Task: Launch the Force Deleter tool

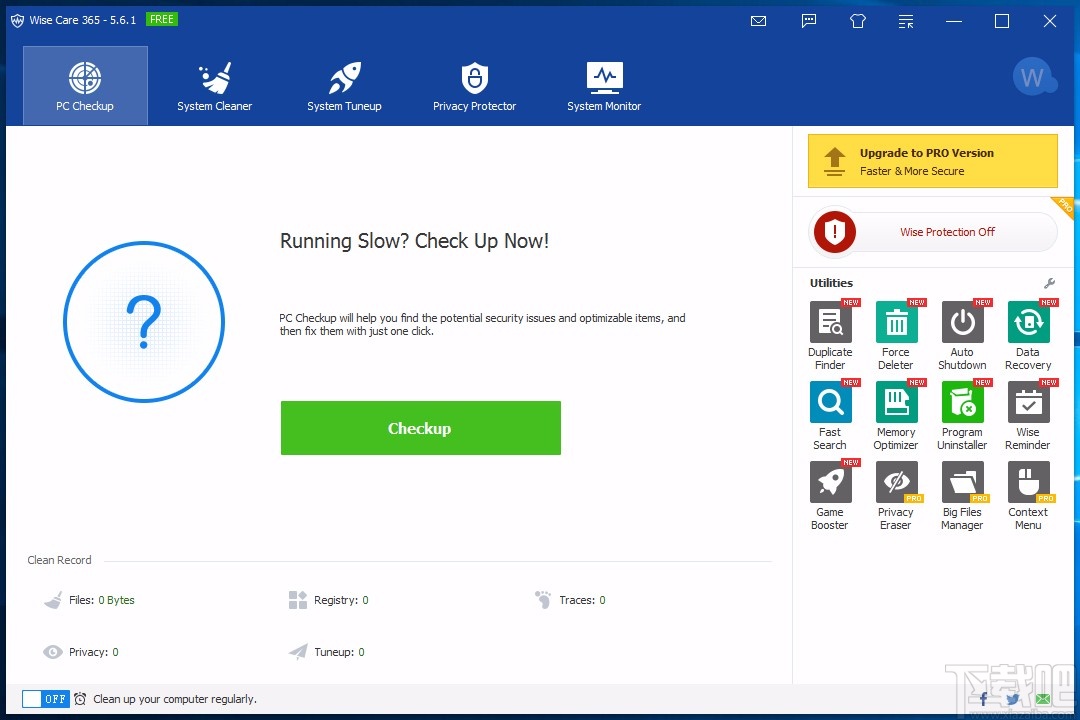Action: pos(896,323)
